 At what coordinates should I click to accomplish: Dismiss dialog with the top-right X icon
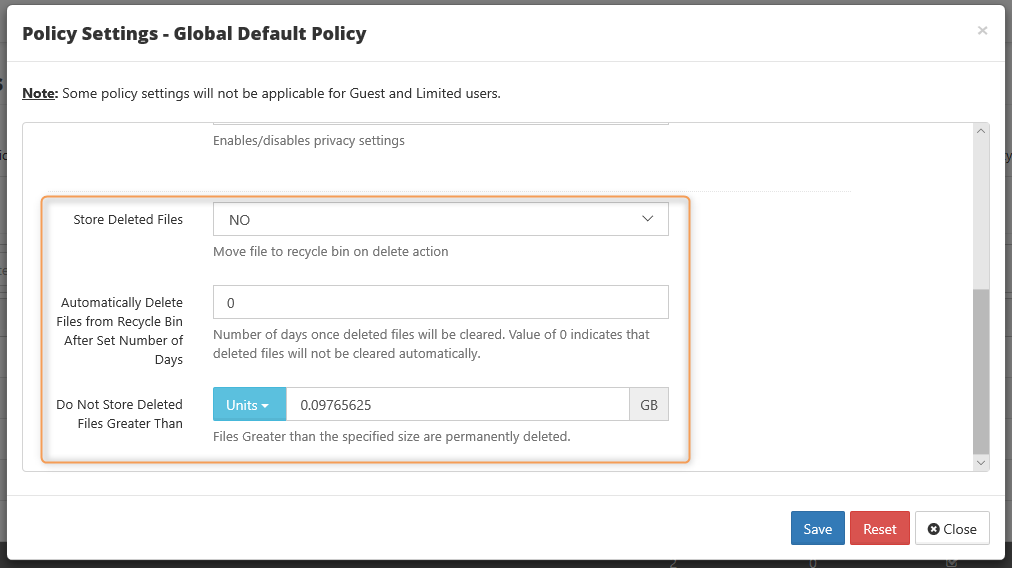(982, 30)
